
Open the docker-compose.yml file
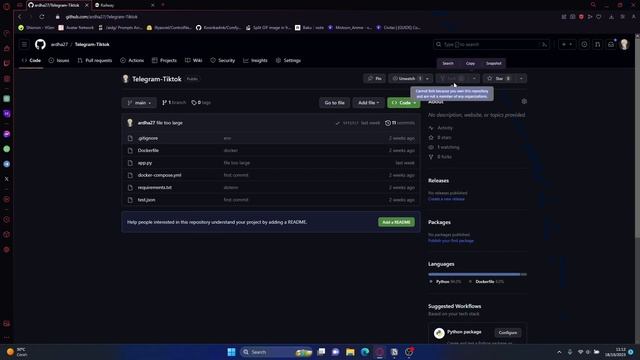159,175
